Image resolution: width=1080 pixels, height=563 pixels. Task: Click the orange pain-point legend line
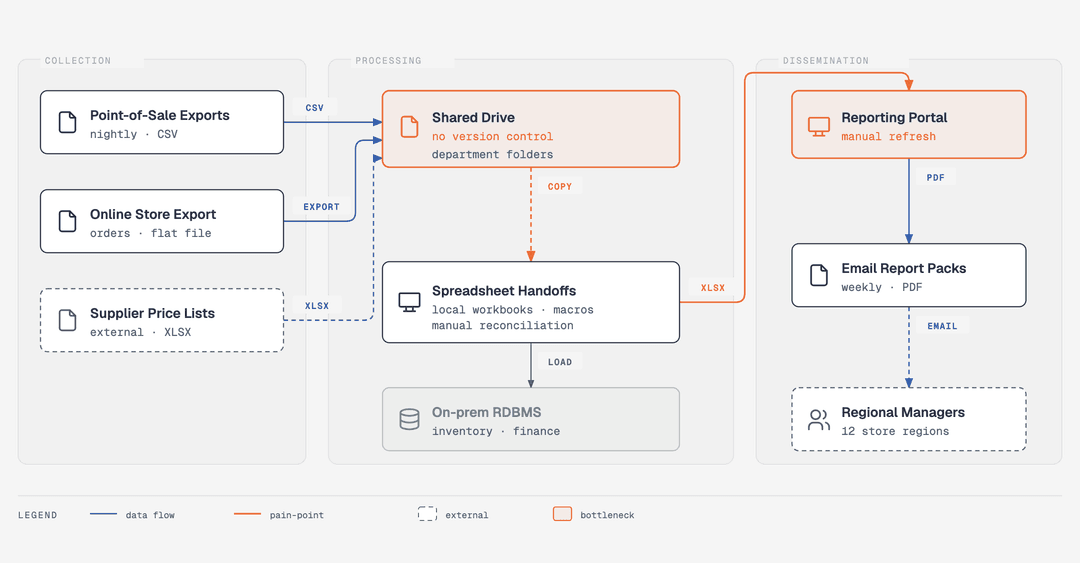247,514
